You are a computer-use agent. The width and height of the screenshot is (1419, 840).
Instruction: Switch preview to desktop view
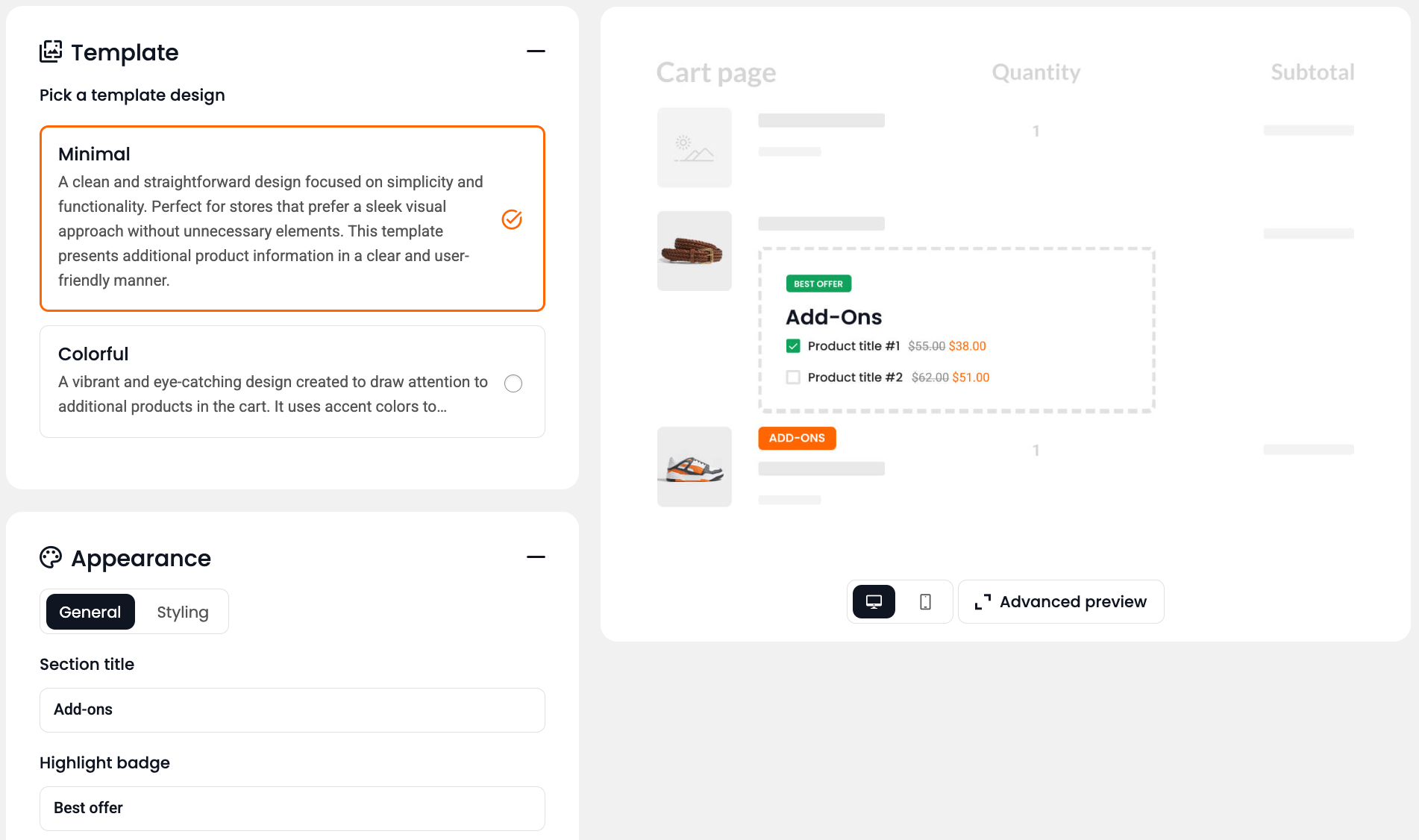coord(874,601)
